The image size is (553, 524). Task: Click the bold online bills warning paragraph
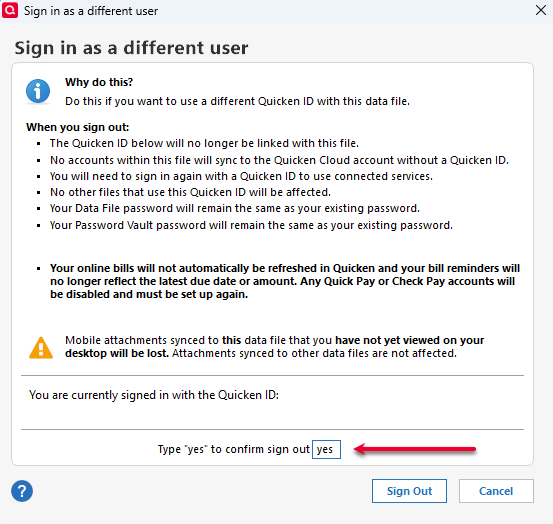coord(285,281)
